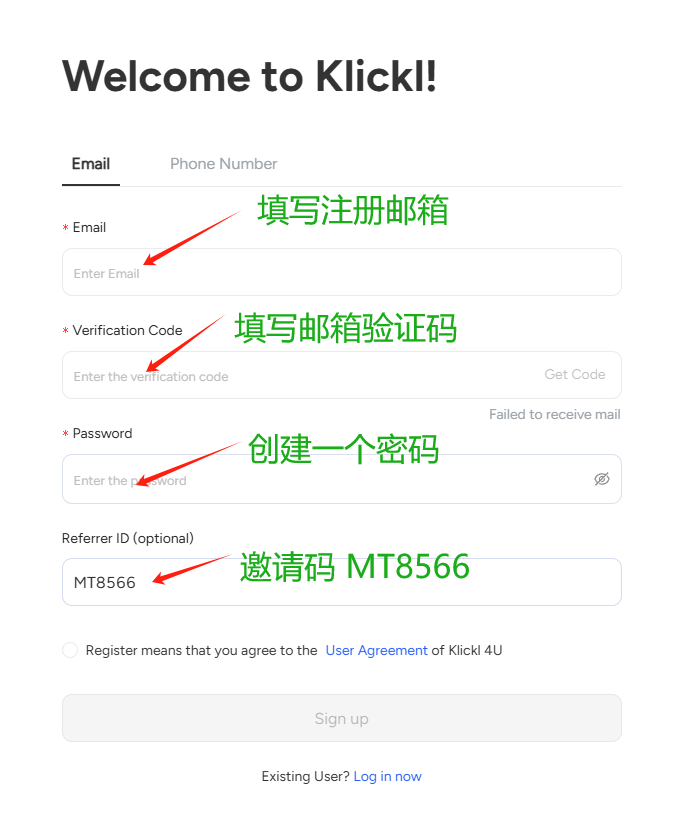The image size is (696, 824).
Task: Follow the Log in now link
Action: click(387, 777)
